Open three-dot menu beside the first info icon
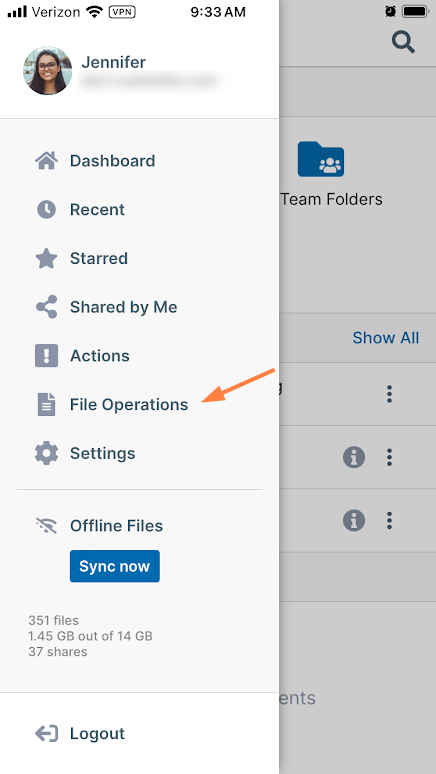This screenshot has height=774, width=436. (x=390, y=458)
